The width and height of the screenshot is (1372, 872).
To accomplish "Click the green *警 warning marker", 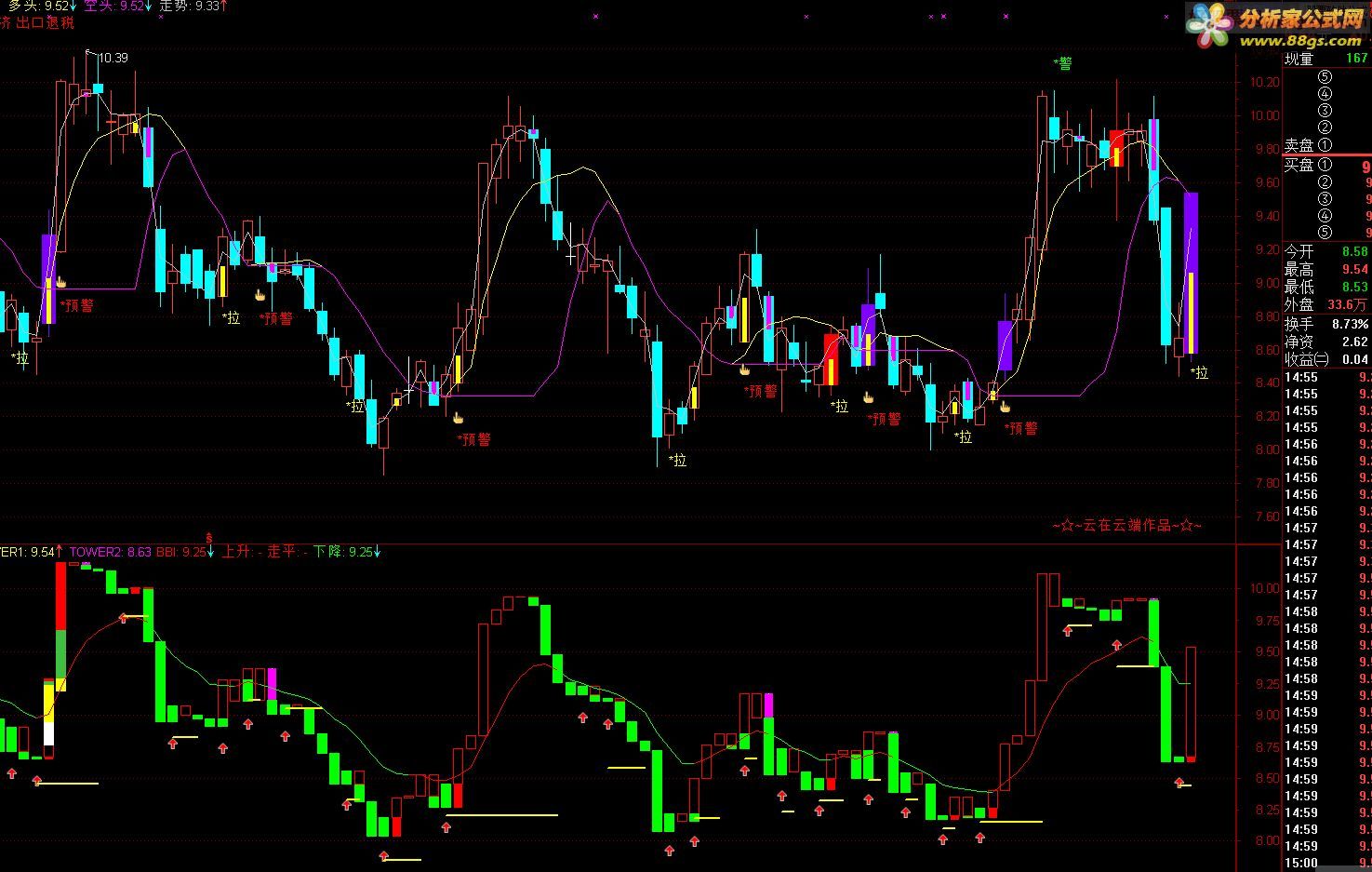I will (1062, 63).
